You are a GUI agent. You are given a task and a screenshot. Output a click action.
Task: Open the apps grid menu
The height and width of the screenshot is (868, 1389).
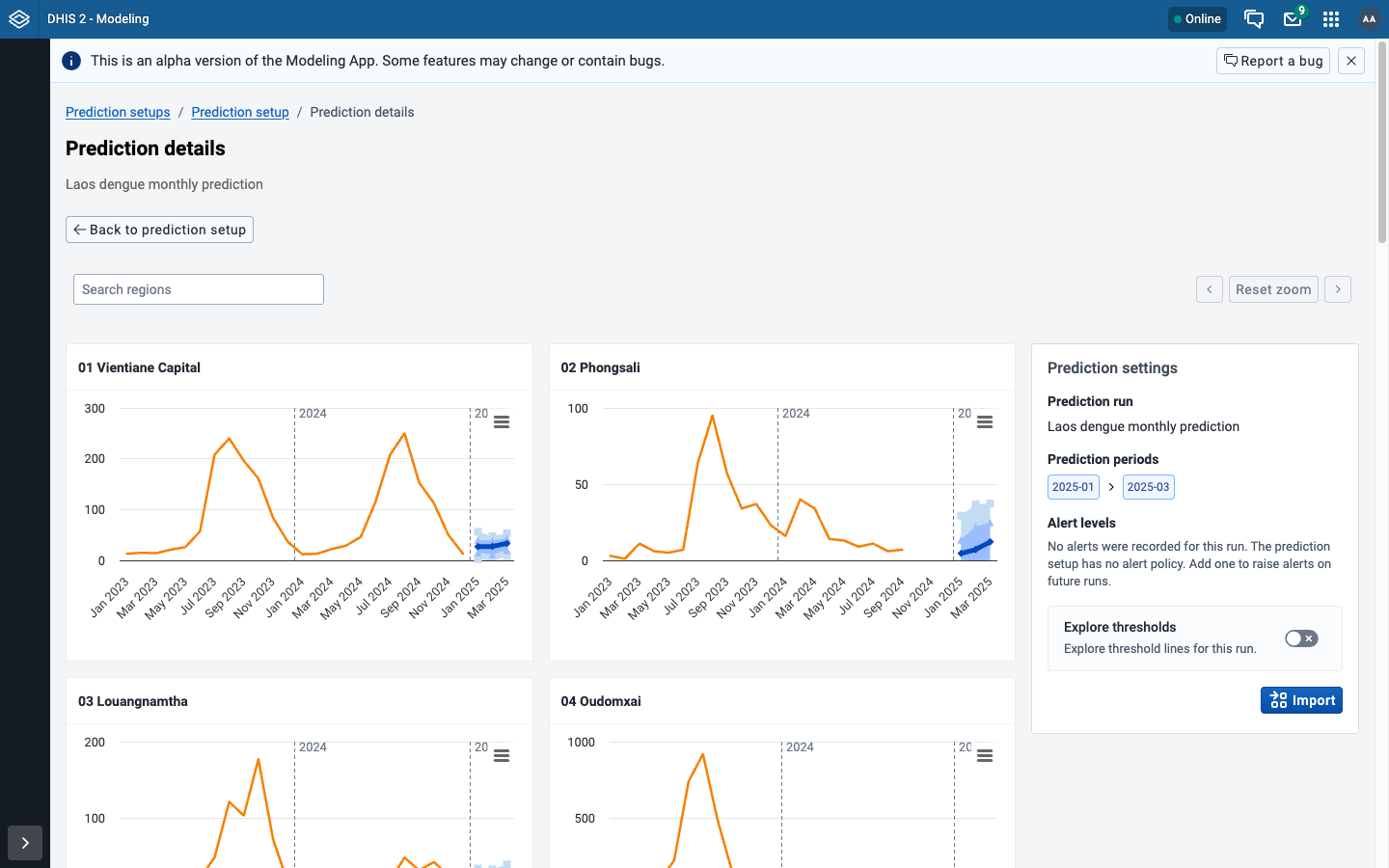click(x=1331, y=19)
